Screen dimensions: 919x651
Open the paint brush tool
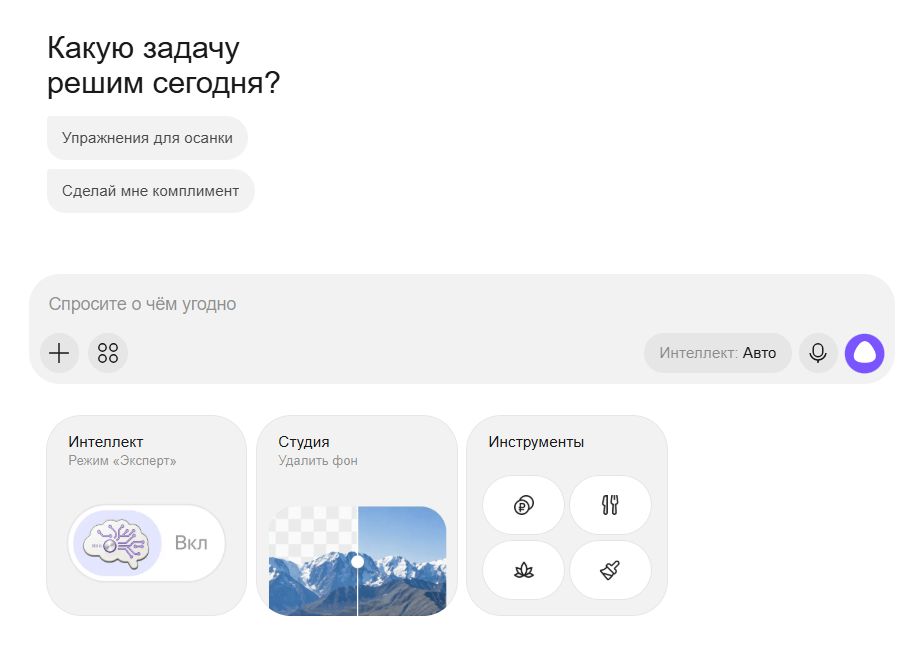pos(610,570)
